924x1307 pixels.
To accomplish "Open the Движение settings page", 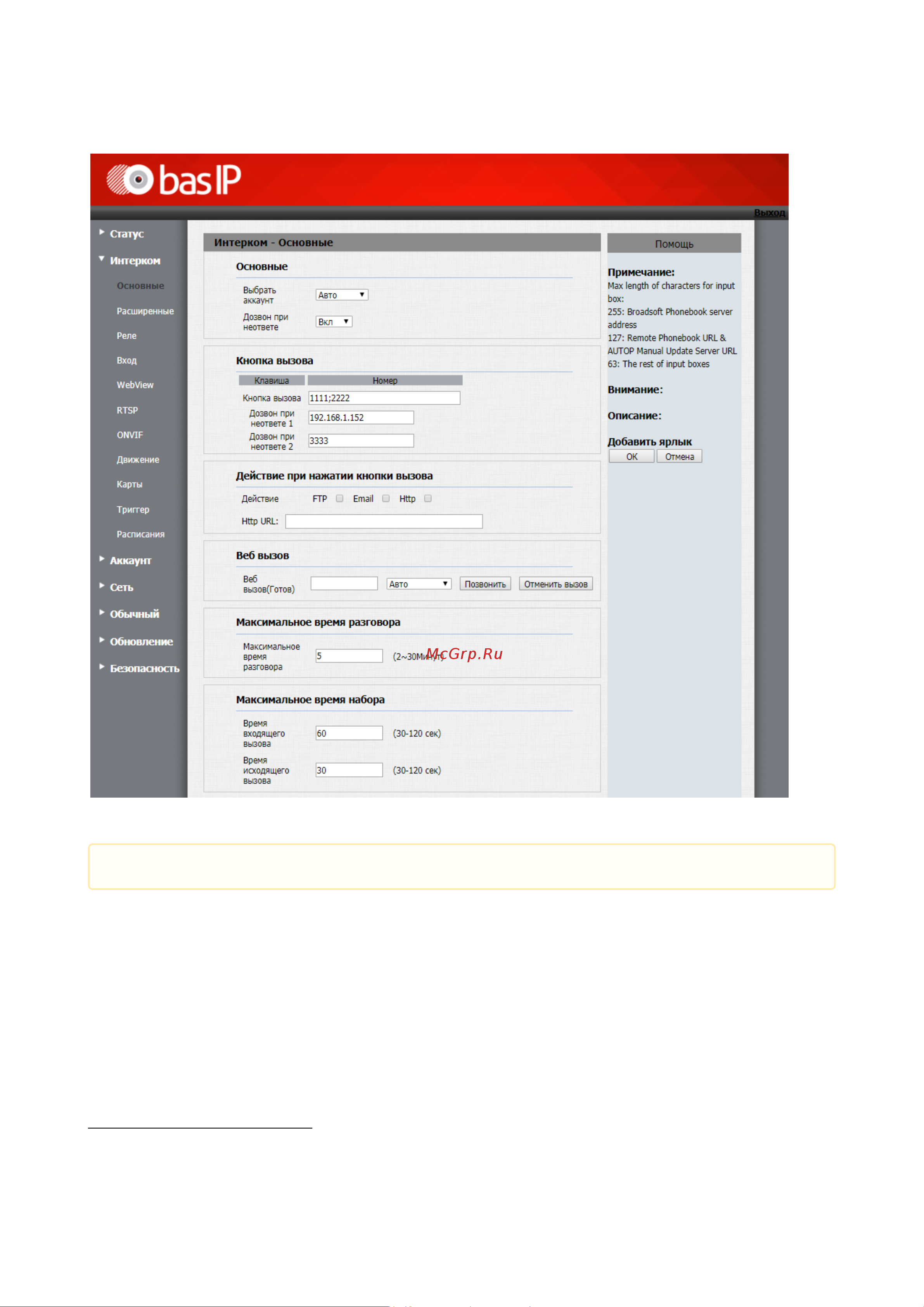I will tap(138, 459).
